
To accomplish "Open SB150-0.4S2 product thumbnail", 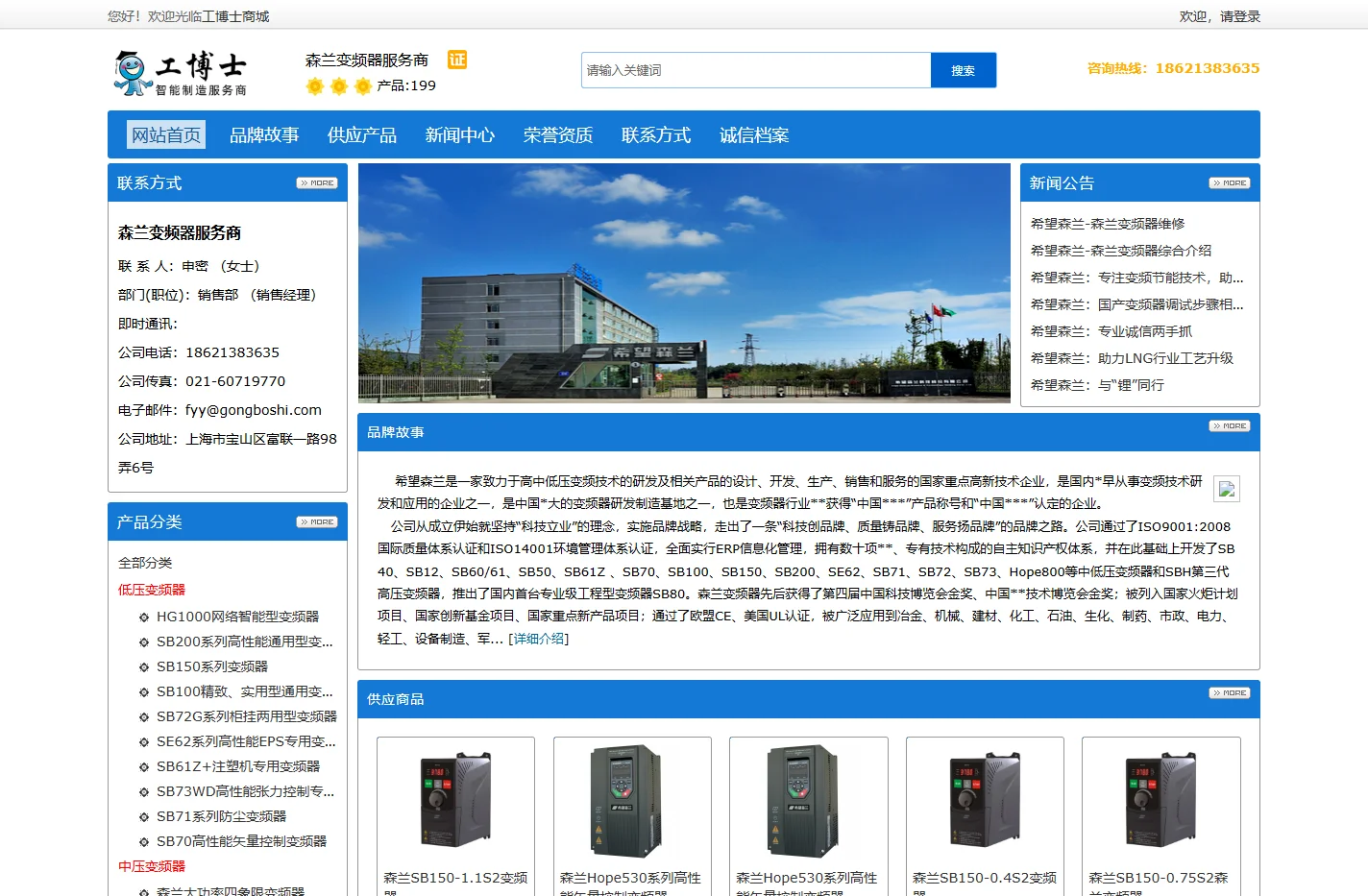I will (985, 801).
